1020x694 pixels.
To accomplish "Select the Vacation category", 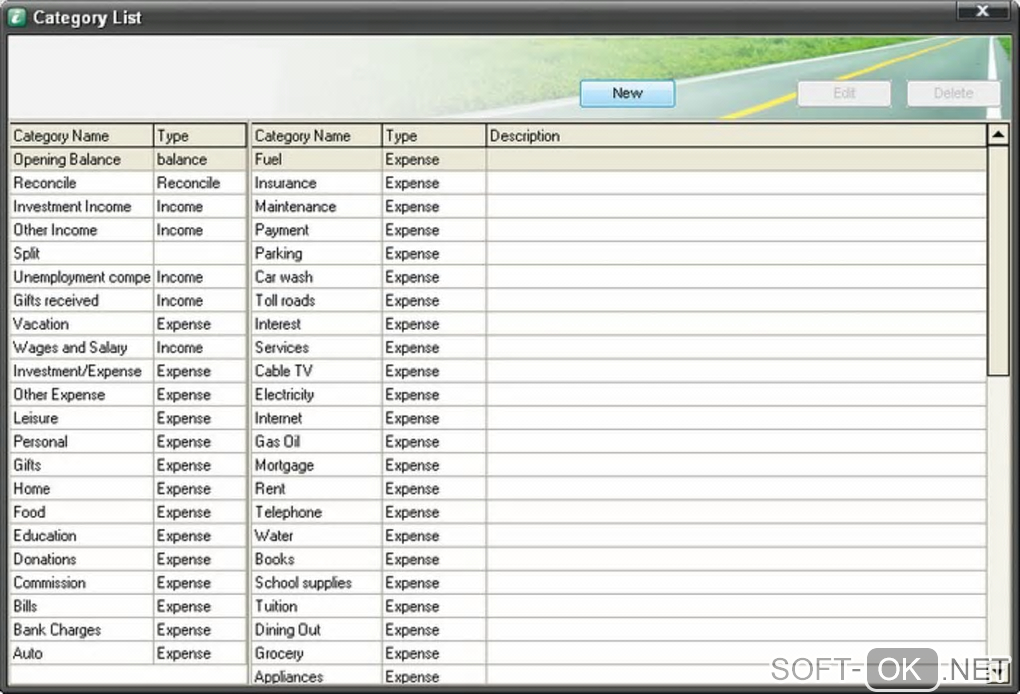I will (128, 324).
